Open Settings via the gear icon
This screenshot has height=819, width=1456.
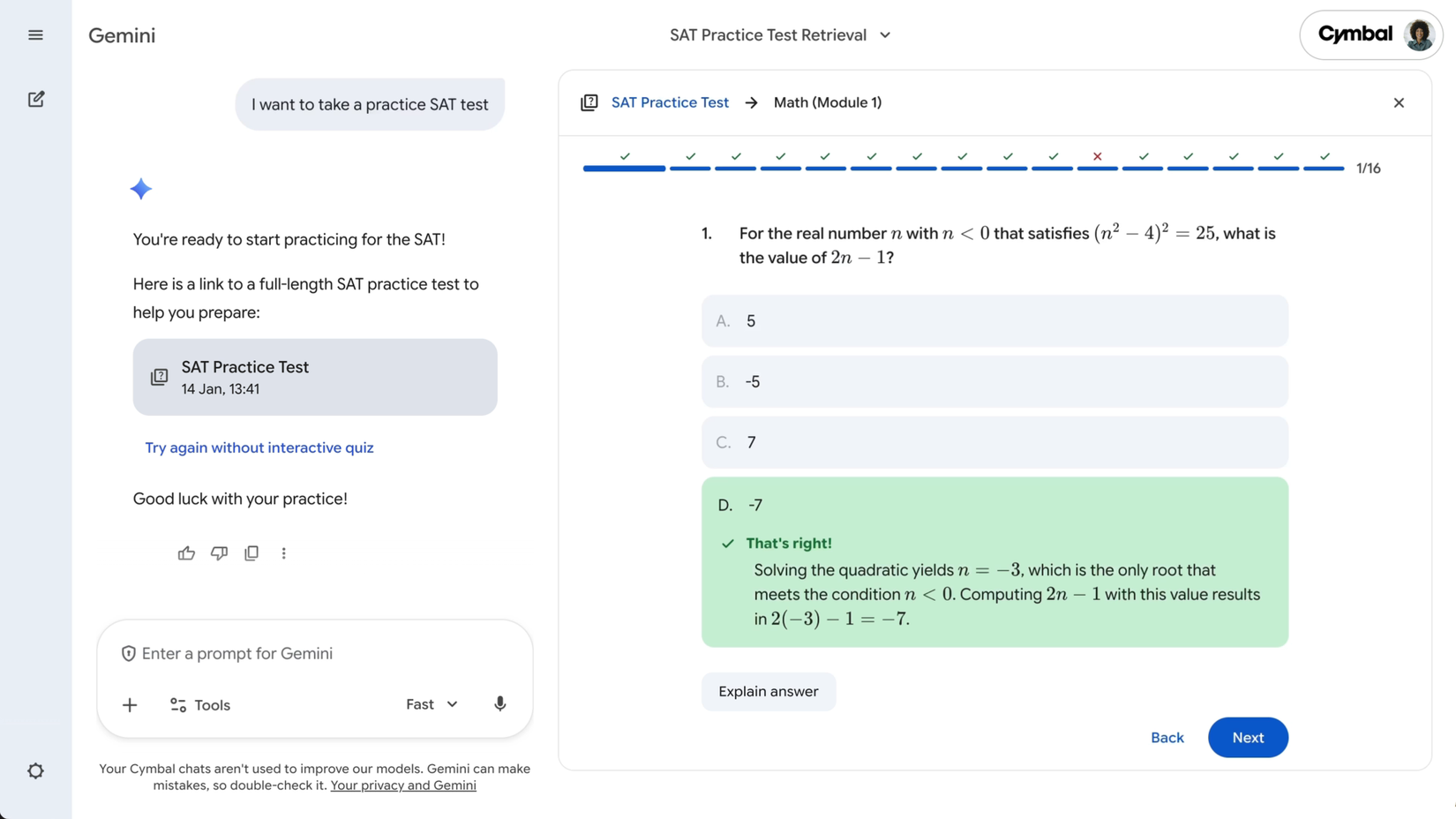point(35,770)
